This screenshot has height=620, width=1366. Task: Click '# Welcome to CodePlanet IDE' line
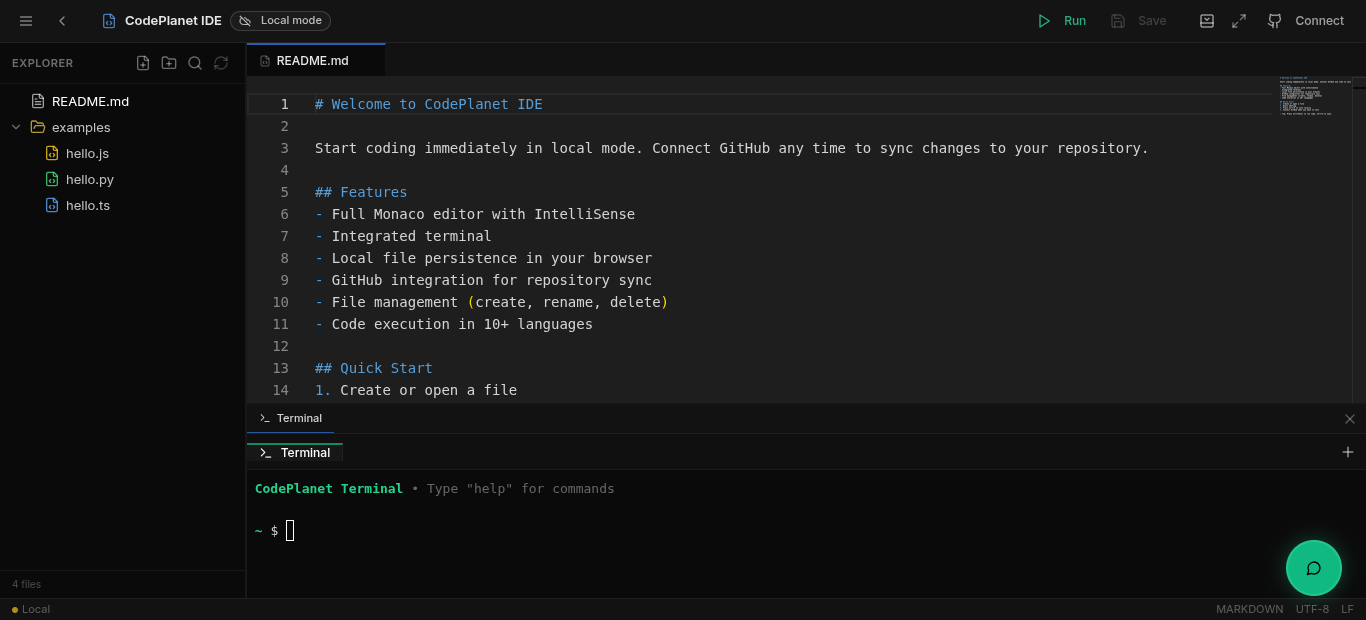pyautogui.click(x=429, y=104)
